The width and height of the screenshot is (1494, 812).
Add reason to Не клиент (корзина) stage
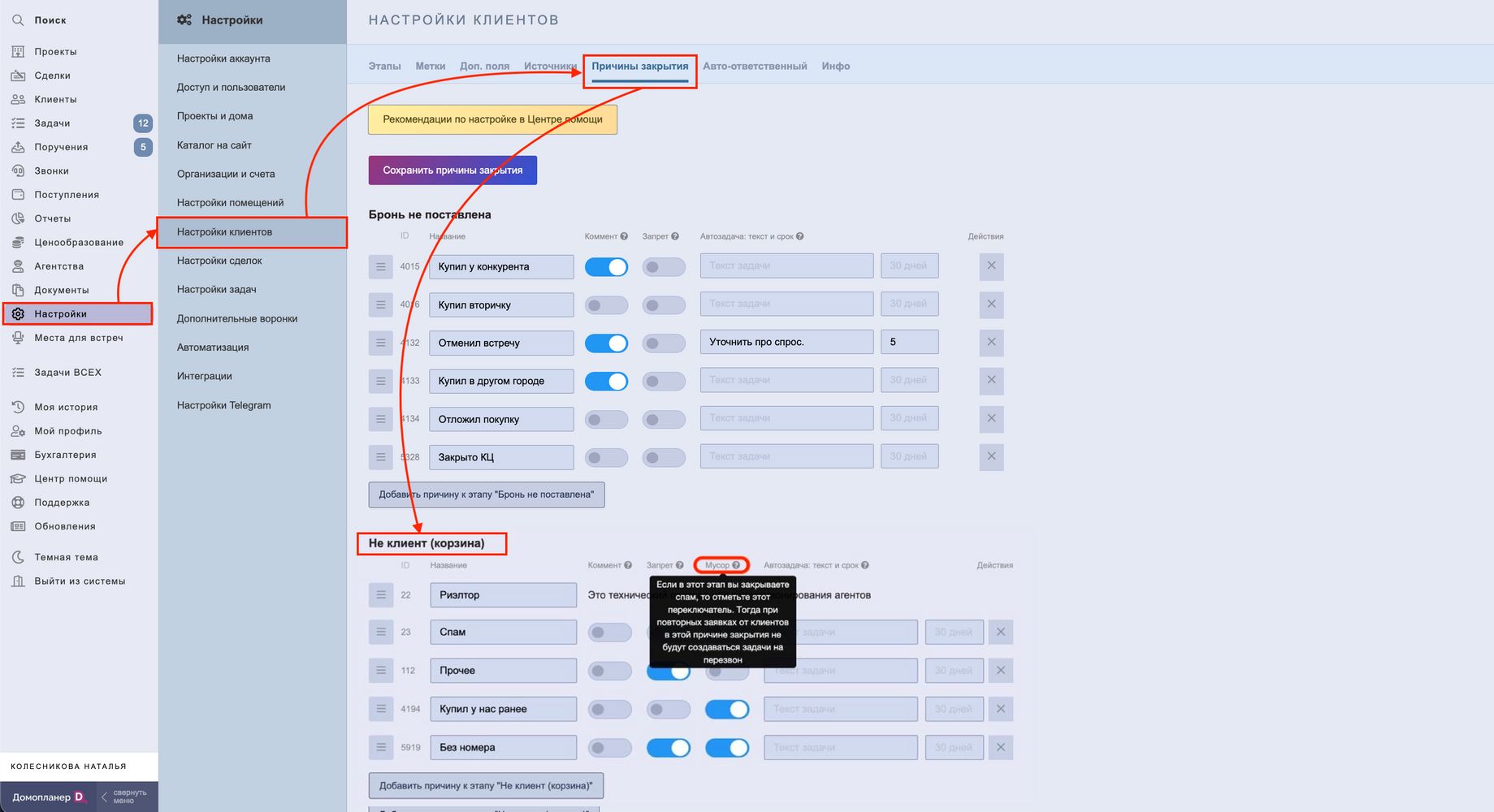click(x=486, y=786)
